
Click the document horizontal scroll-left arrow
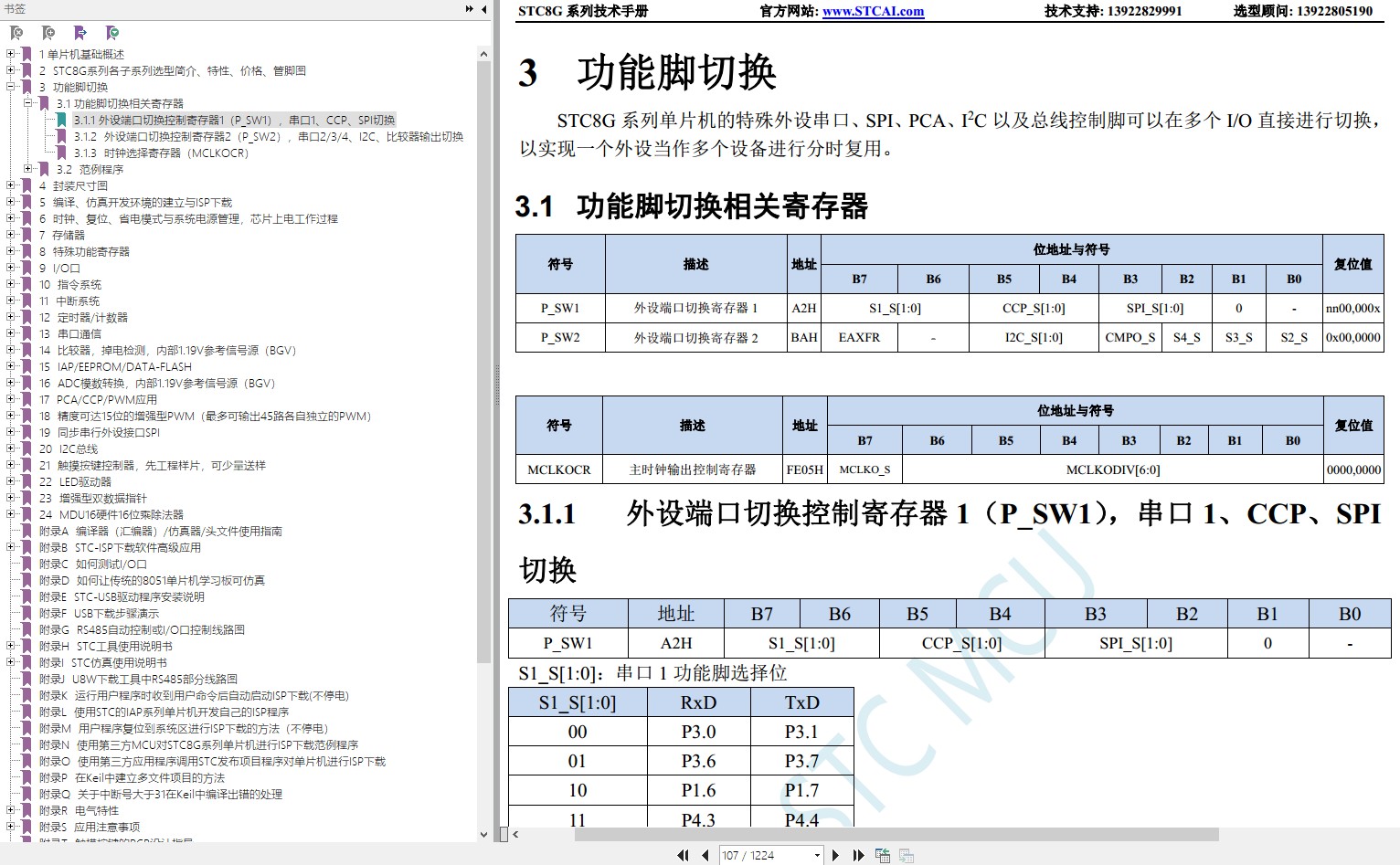pyautogui.click(x=516, y=834)
